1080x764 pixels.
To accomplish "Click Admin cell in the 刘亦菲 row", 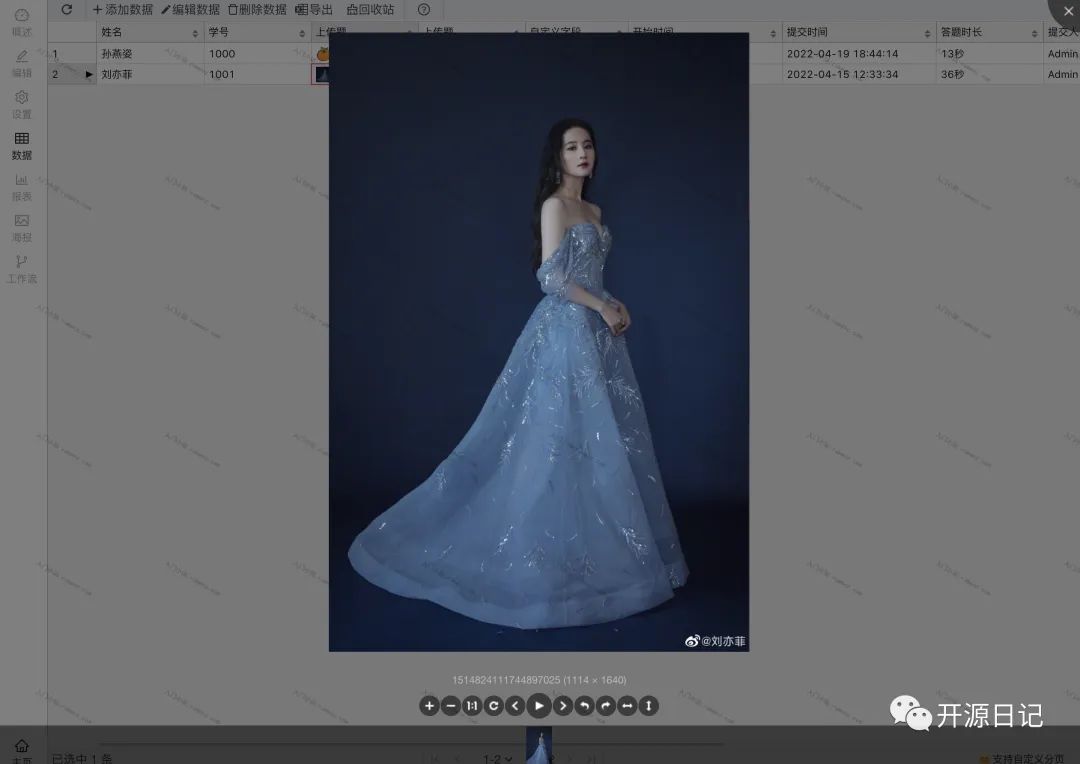I will 1063,74.
